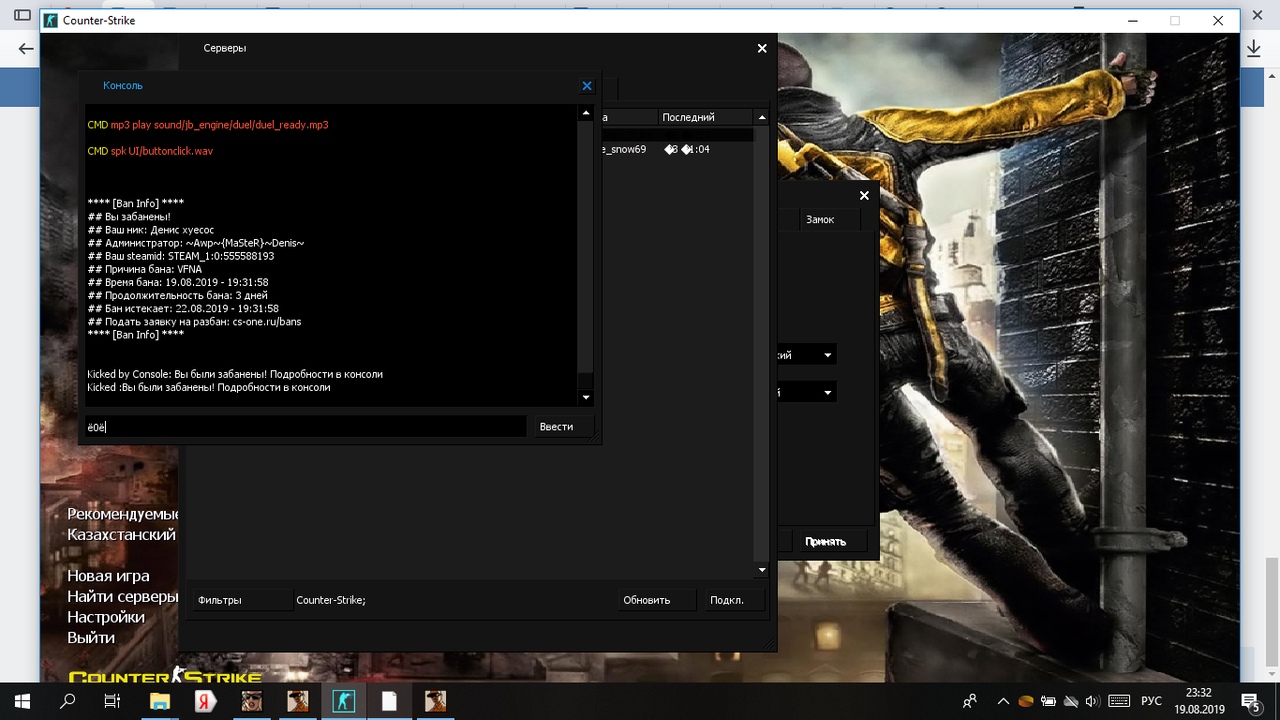Click the Counter-Strike window title icon

[51, 20]
